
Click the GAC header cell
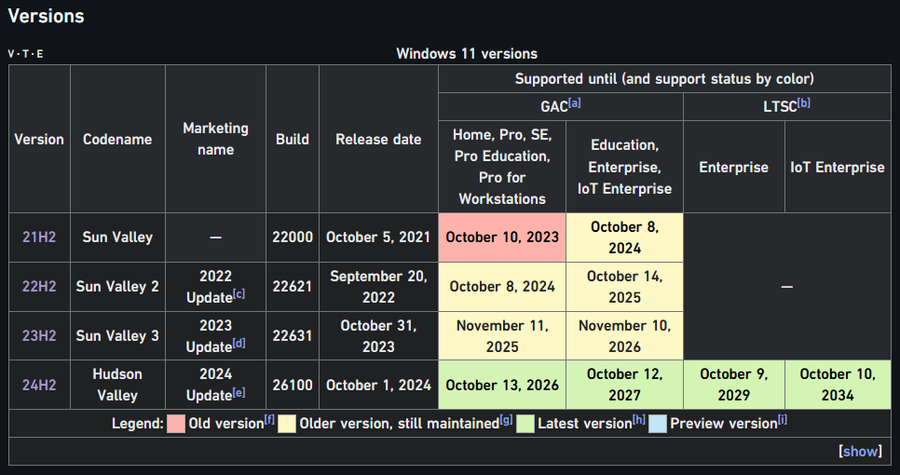[x=561, y=106]
